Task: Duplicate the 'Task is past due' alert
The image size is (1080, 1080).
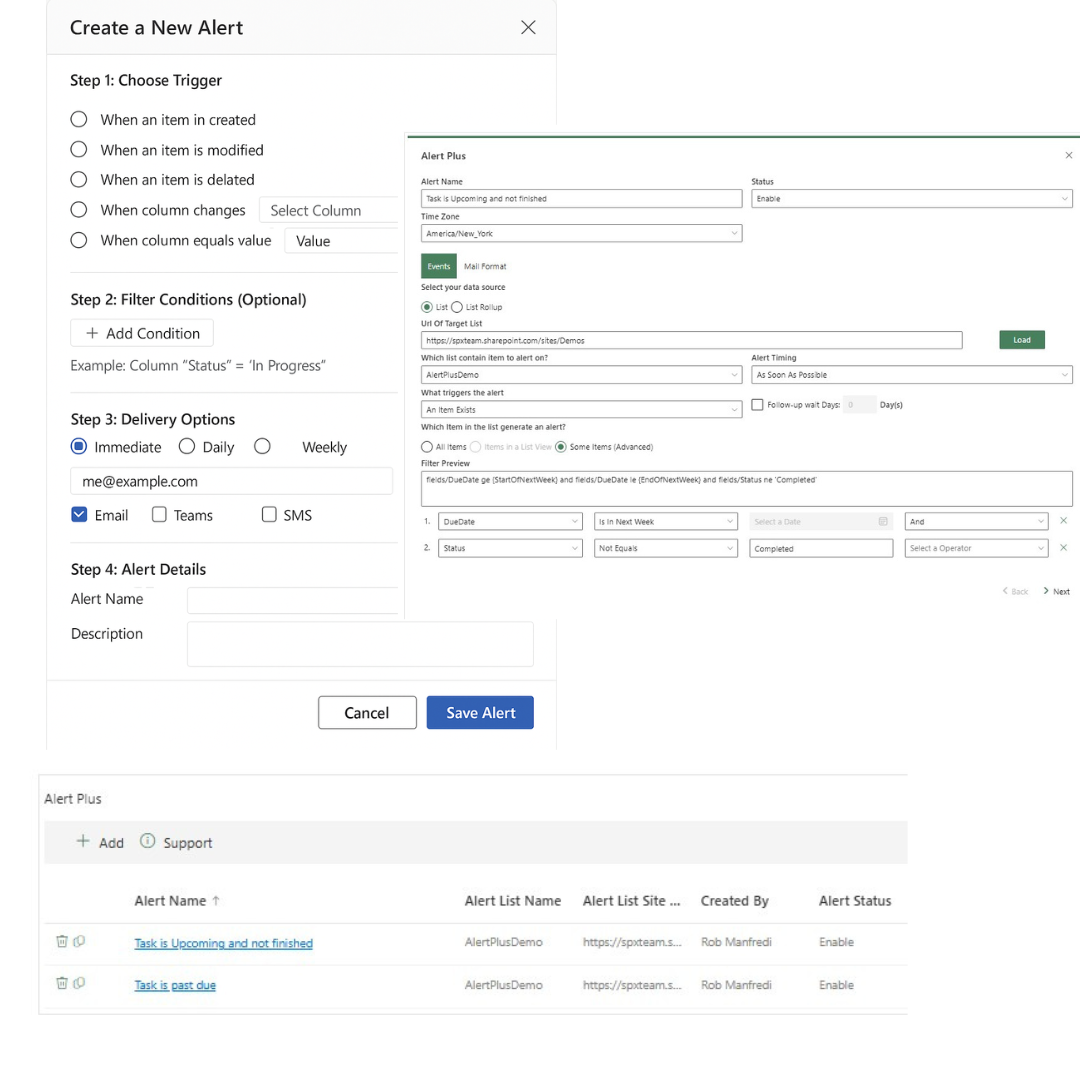Action: point(79,983)
